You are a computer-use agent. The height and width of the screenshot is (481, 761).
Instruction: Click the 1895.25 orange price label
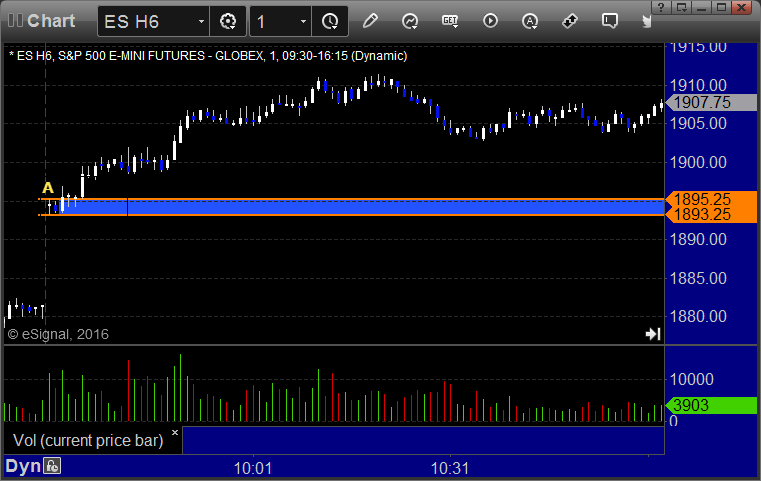pos(711,199)
